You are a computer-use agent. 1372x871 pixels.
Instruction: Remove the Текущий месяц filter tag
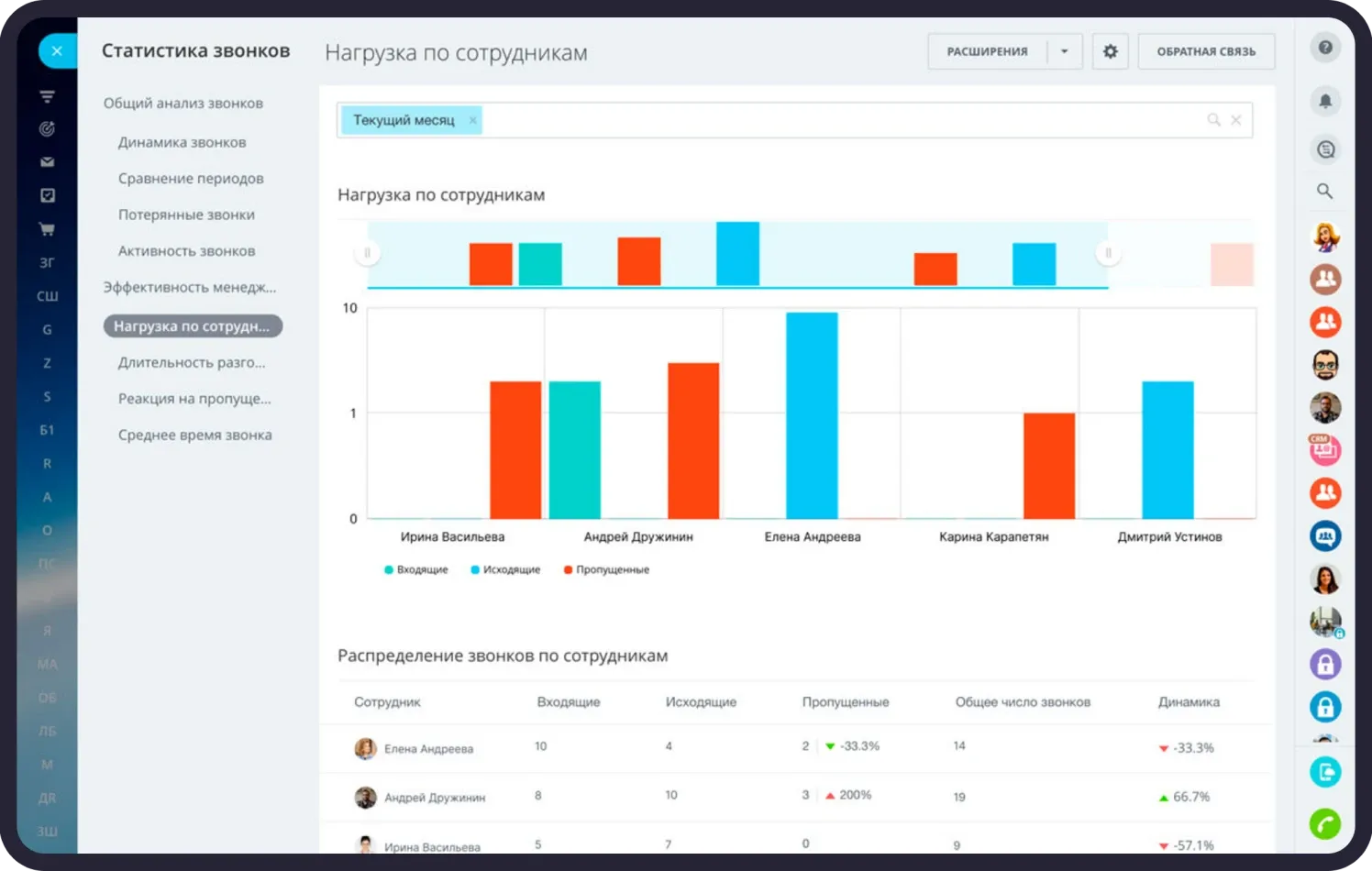pyautogui.click(x=473, y=120)
